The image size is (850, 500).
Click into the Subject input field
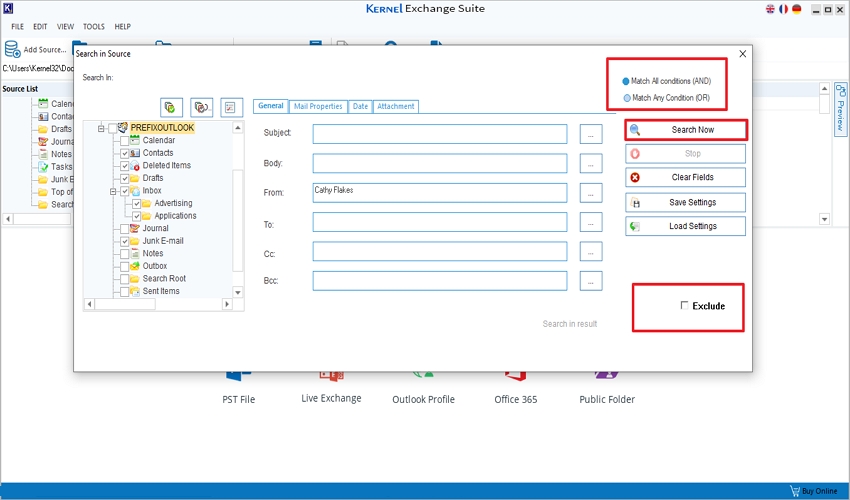point(440,134)
